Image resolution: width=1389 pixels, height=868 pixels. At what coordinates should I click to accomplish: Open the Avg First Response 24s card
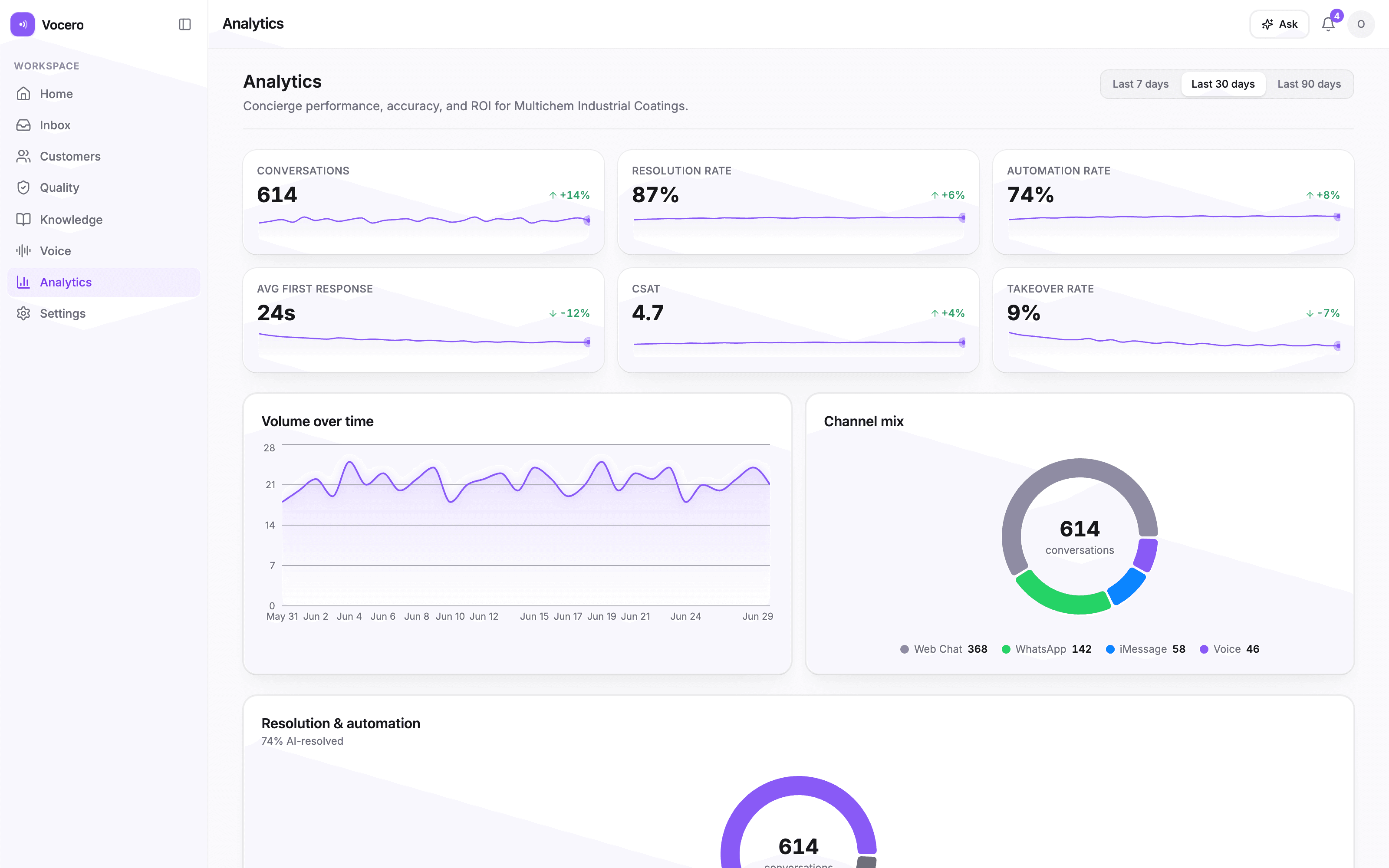click(x=424, y=320)
